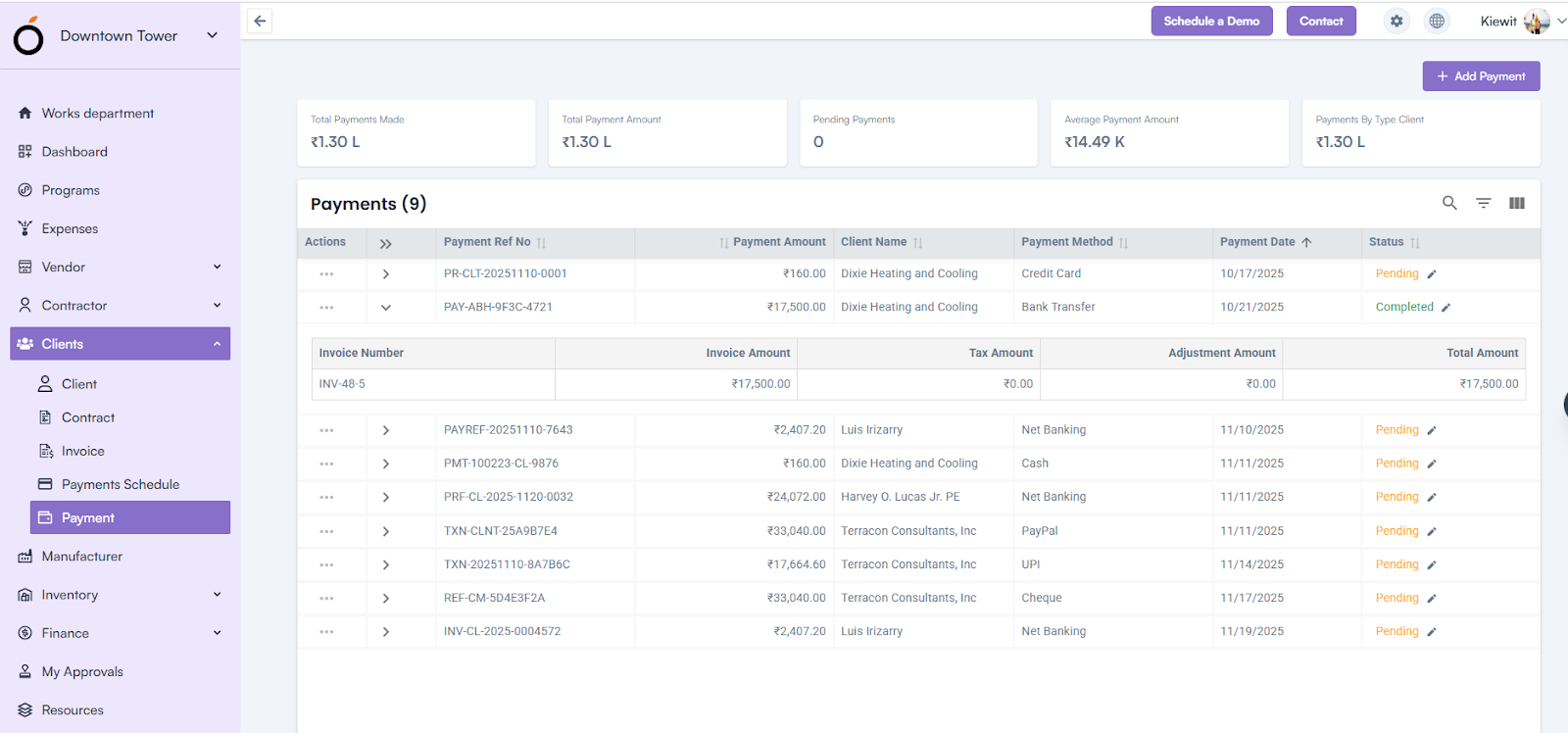Collapse the expanded PAY-ABH-9F3C-4721 row
Viewport: 1568px width, 733px height.
coord(386,308)
